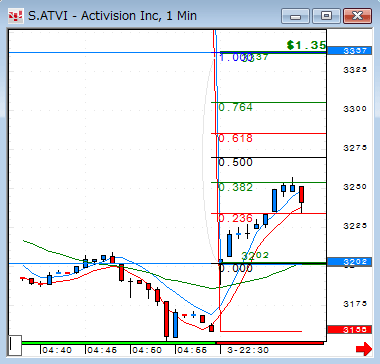Click the 04:40 time axis label

57,350
